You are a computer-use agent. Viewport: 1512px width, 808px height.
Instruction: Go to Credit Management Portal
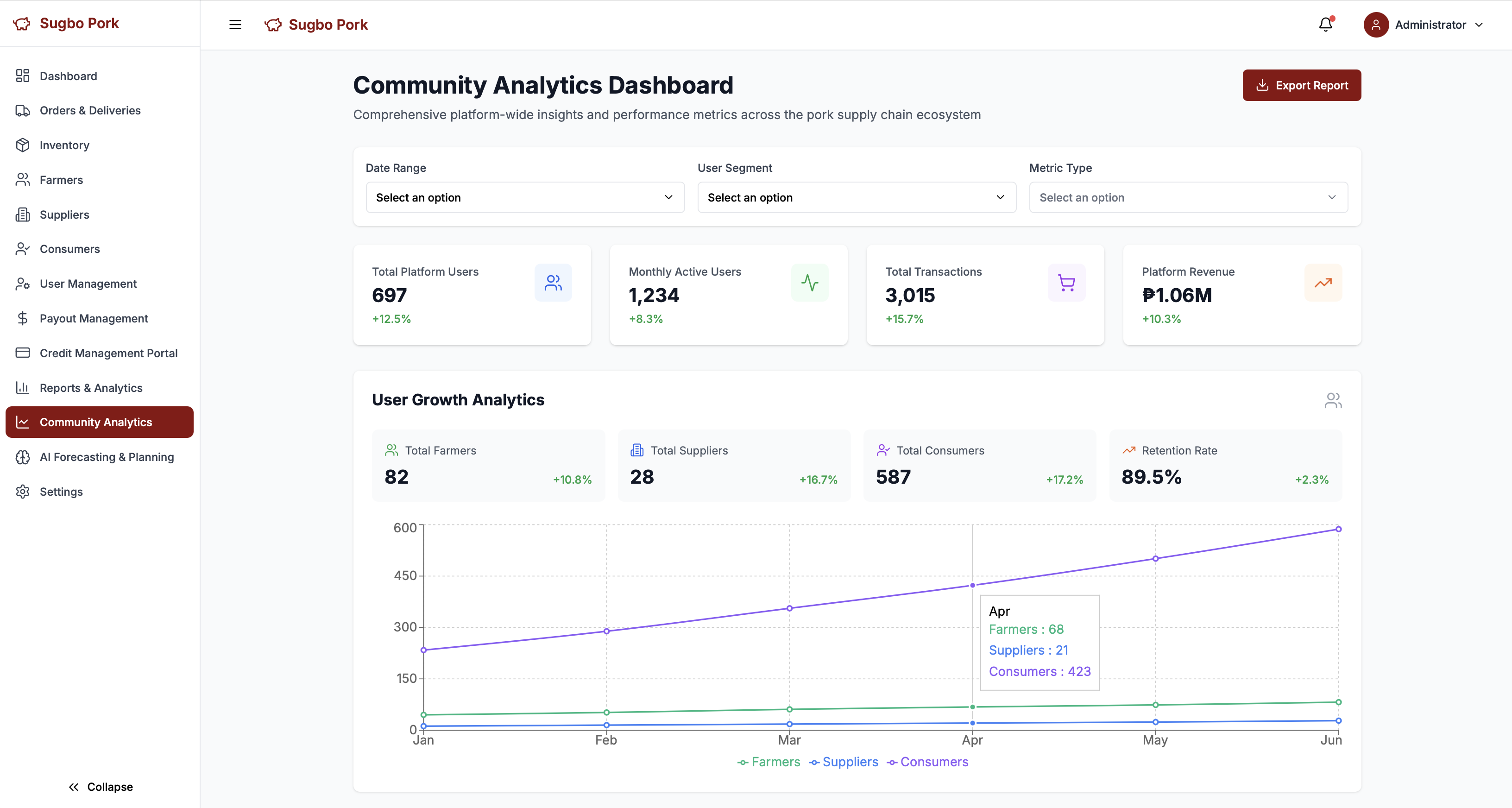click(x=108, y=353)
